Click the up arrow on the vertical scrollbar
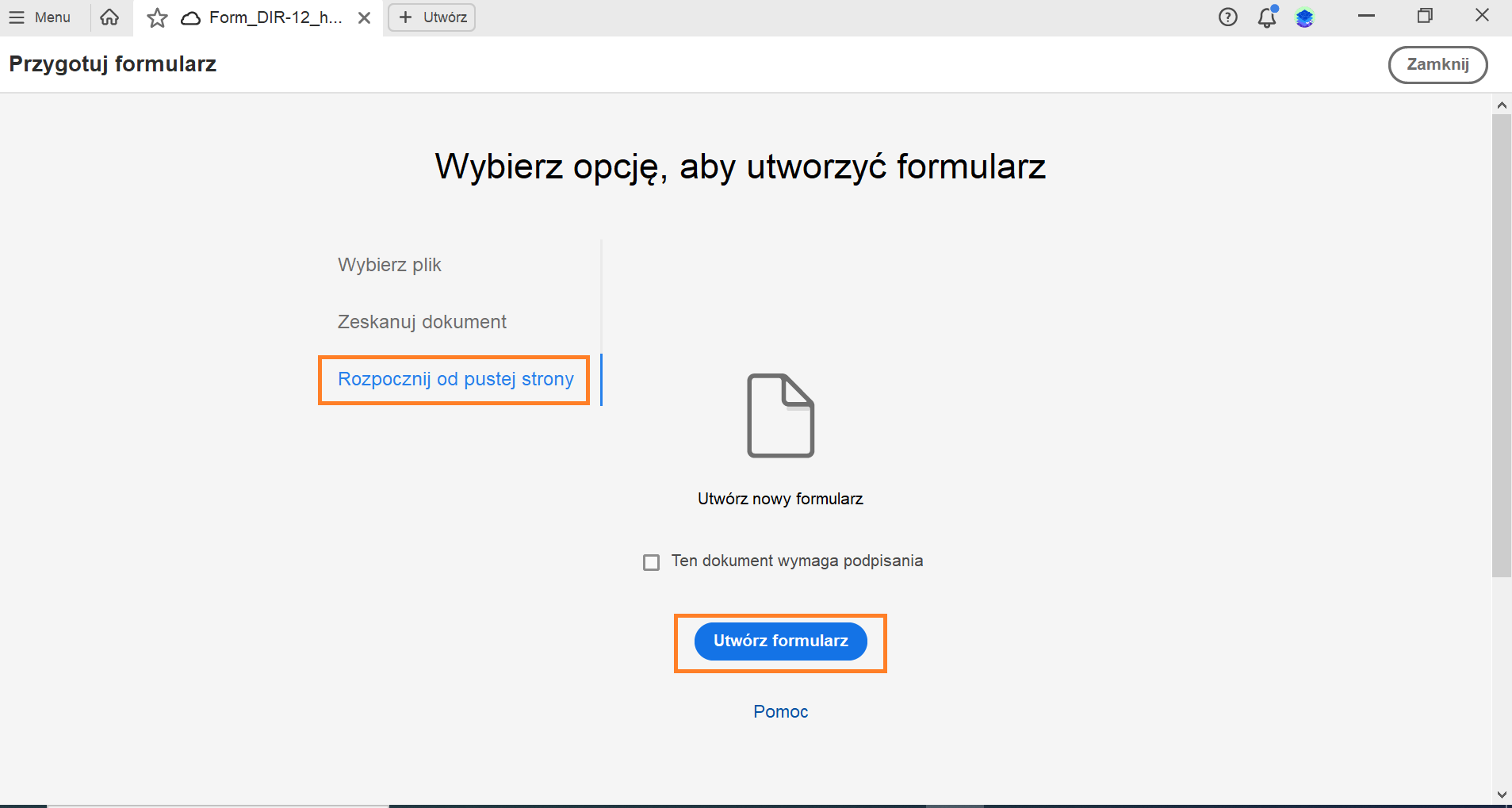The width and height of the screenshot is (1512, 808). tap(1501, 104)
